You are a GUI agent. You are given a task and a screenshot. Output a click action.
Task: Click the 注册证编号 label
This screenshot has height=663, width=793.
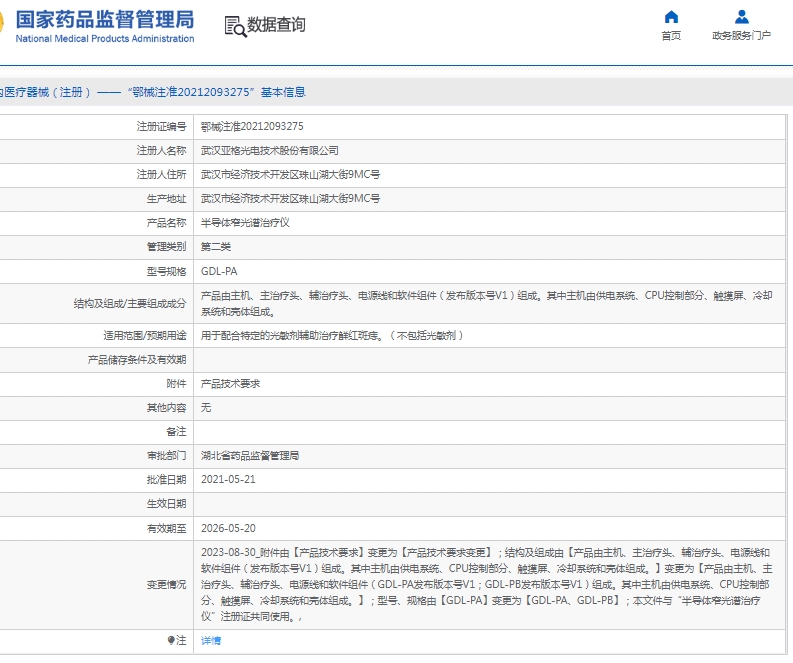[161, 126]
